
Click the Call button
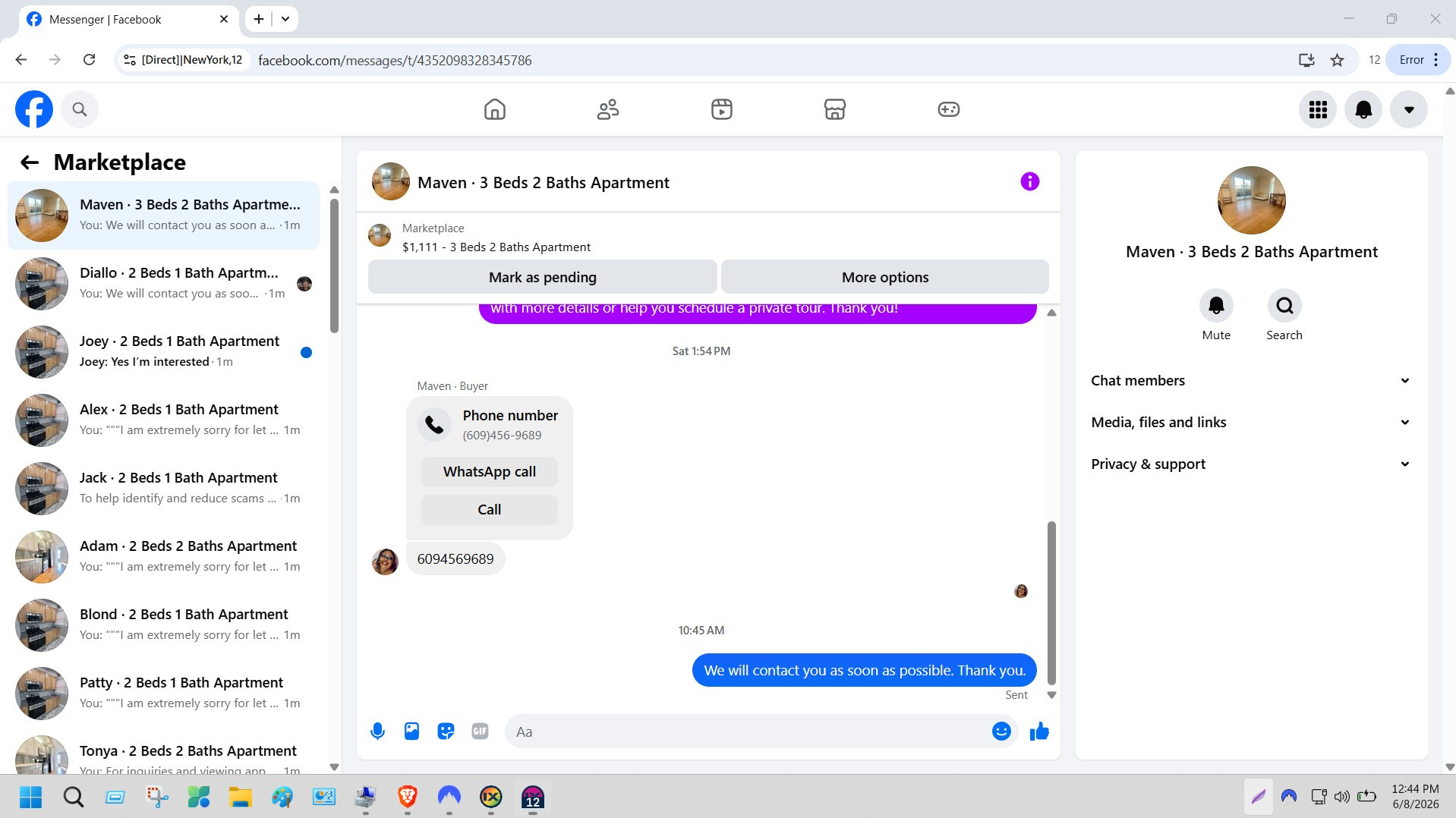[x=490, y=510]
